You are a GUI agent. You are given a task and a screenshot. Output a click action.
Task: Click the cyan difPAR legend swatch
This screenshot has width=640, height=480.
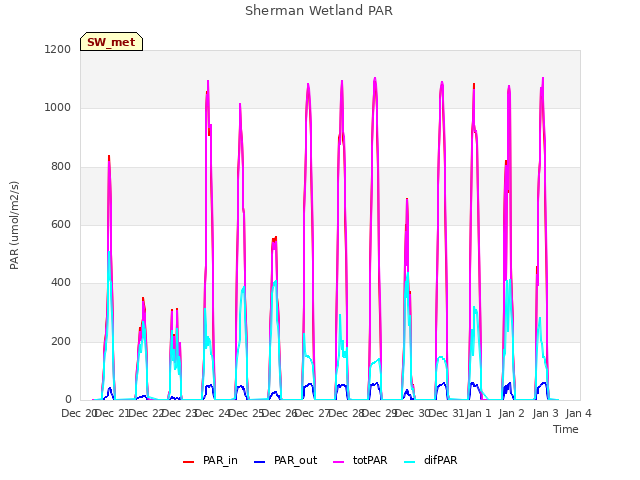point(409,462)
